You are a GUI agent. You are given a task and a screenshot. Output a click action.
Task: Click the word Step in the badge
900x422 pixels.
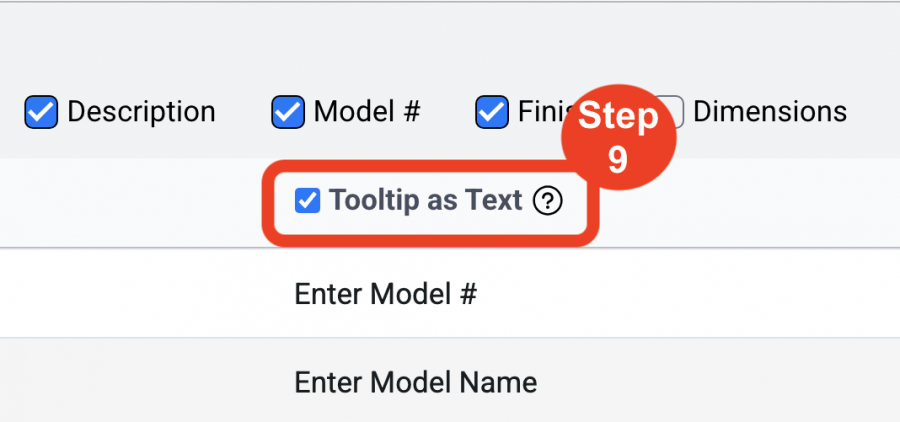(618, 117)
